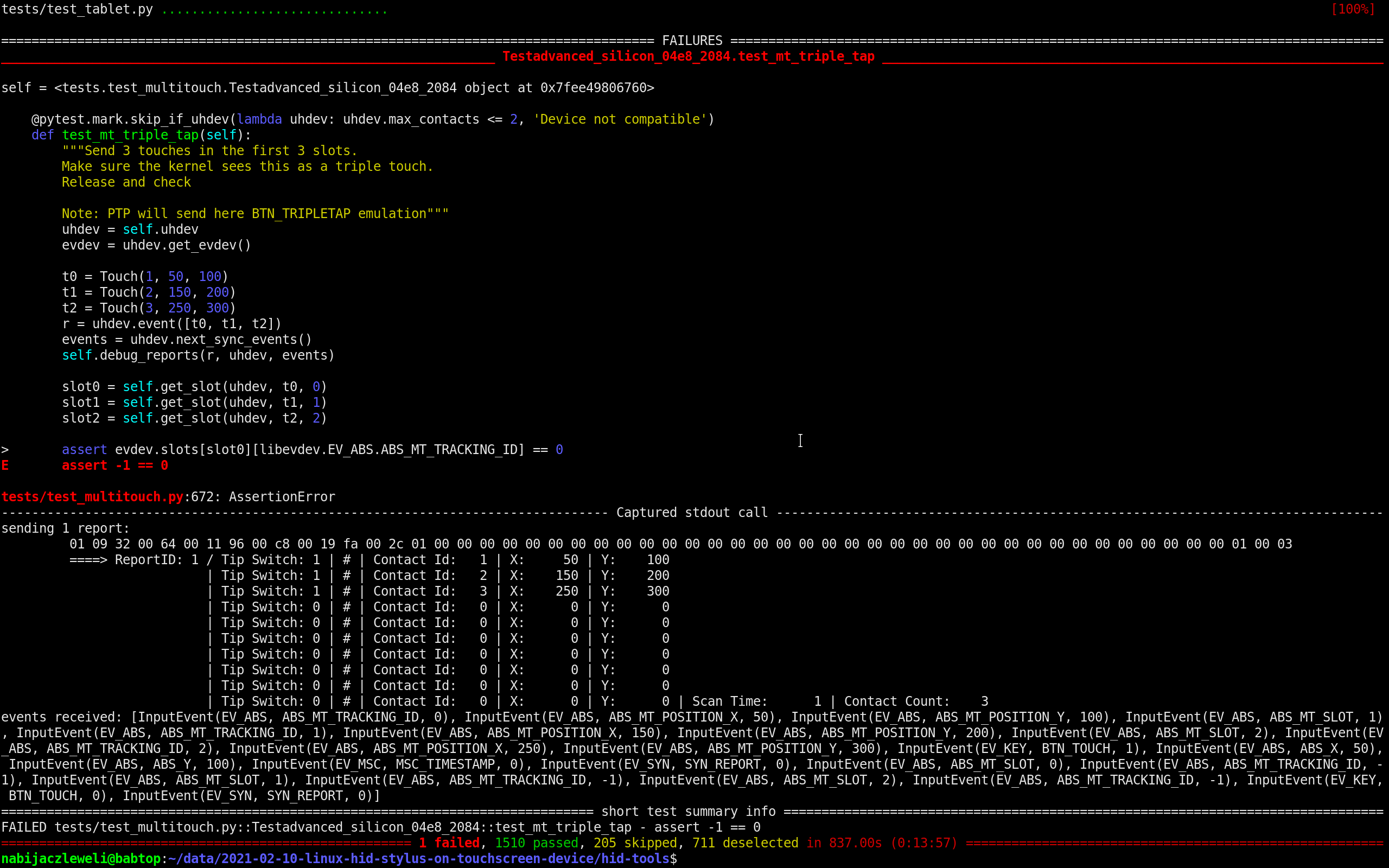The height and width of the screenshot is (868, 1389).
Task: Click the 'sending 1 report:' line
Action: click(66, 528)
